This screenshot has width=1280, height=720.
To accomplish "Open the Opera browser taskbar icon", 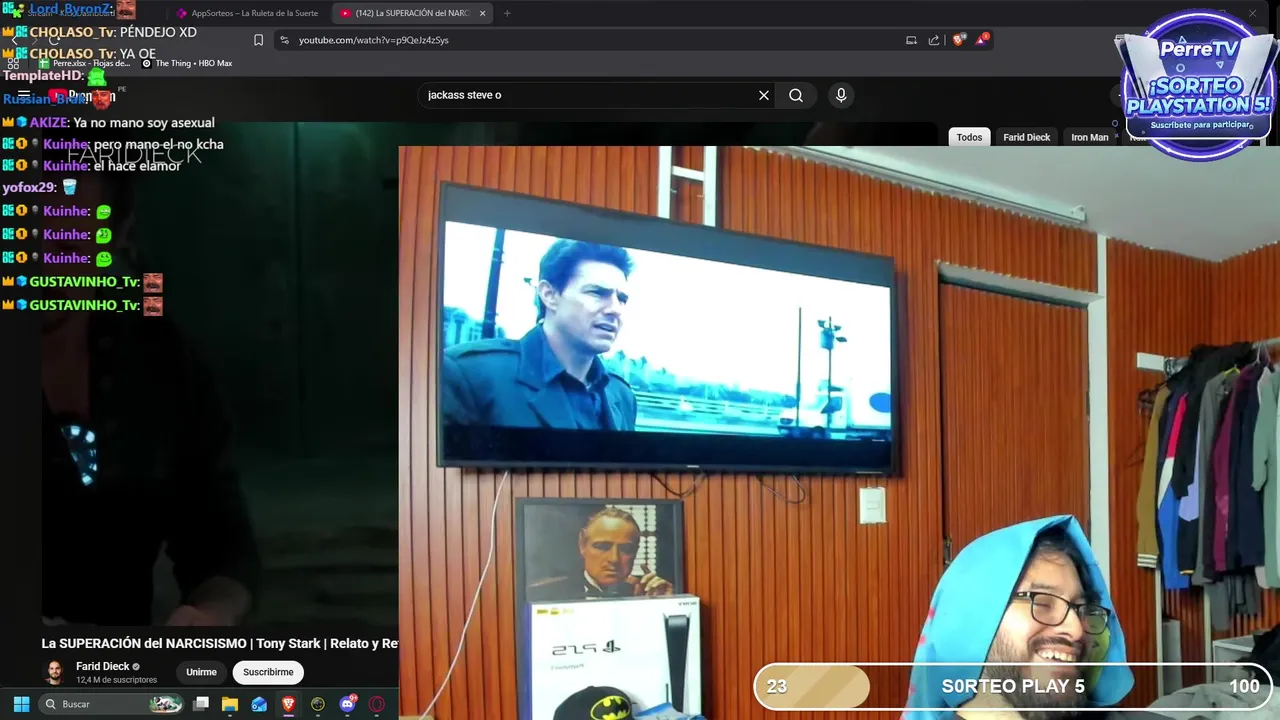I will [377, 704].
